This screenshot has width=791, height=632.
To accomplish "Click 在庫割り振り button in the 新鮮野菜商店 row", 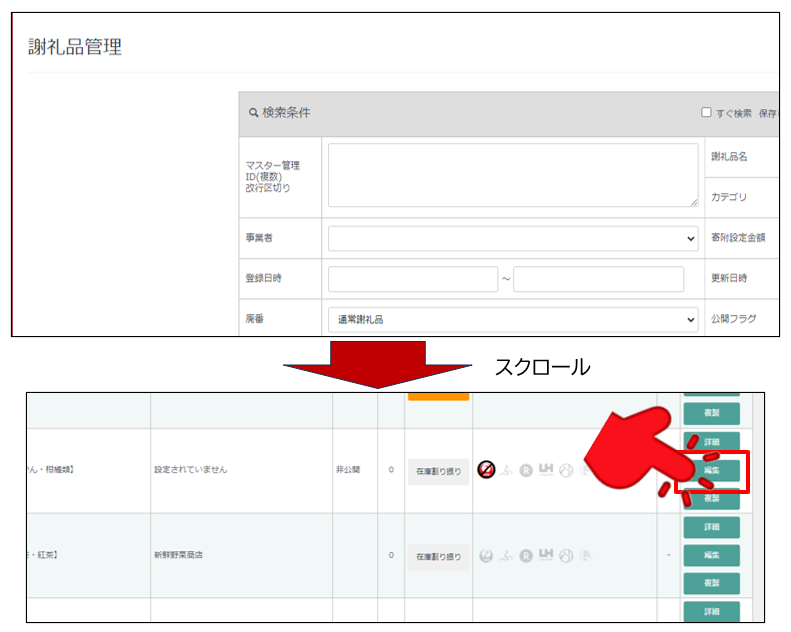I will pos(438,556).
